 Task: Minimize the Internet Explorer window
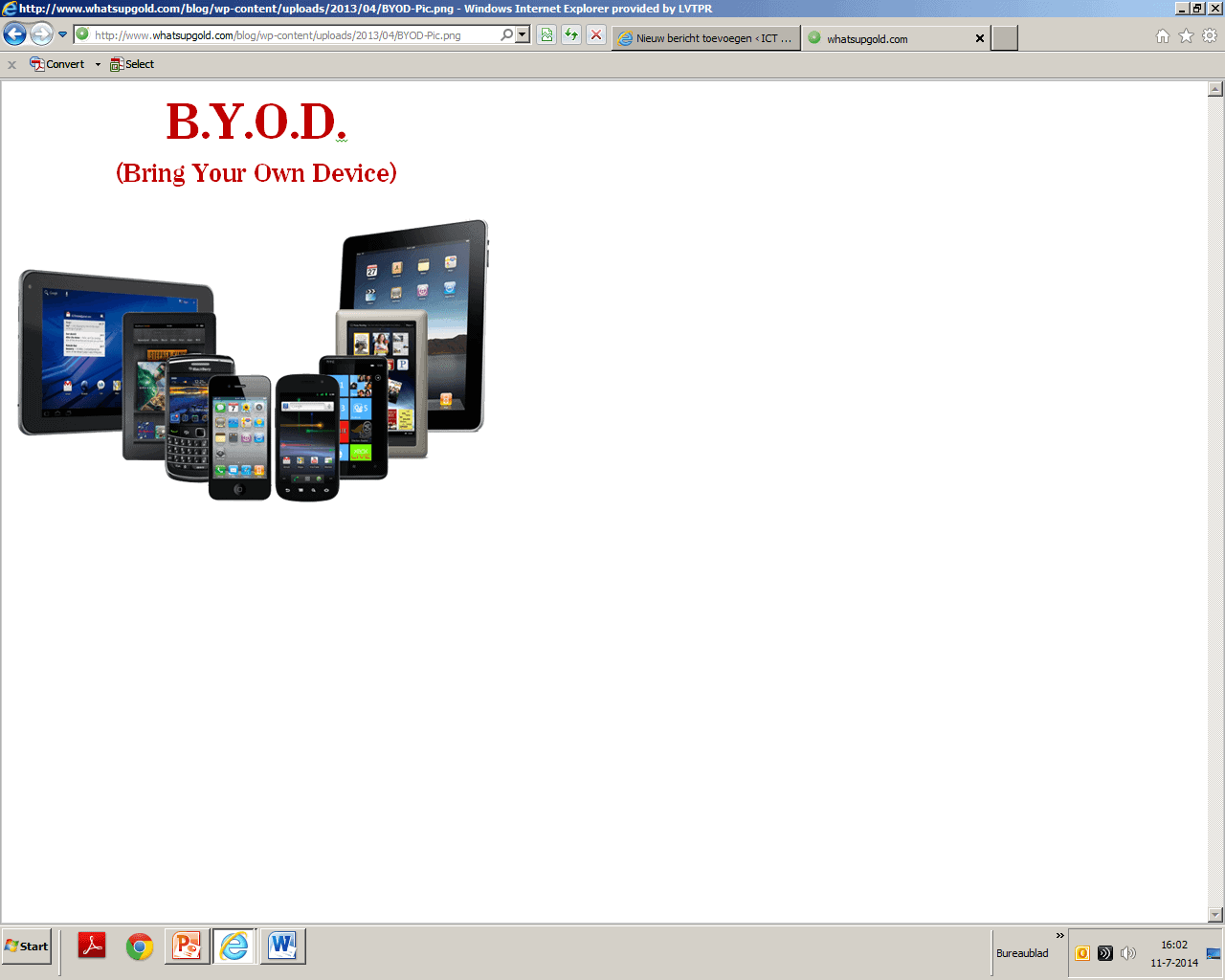coord(1182,8)
